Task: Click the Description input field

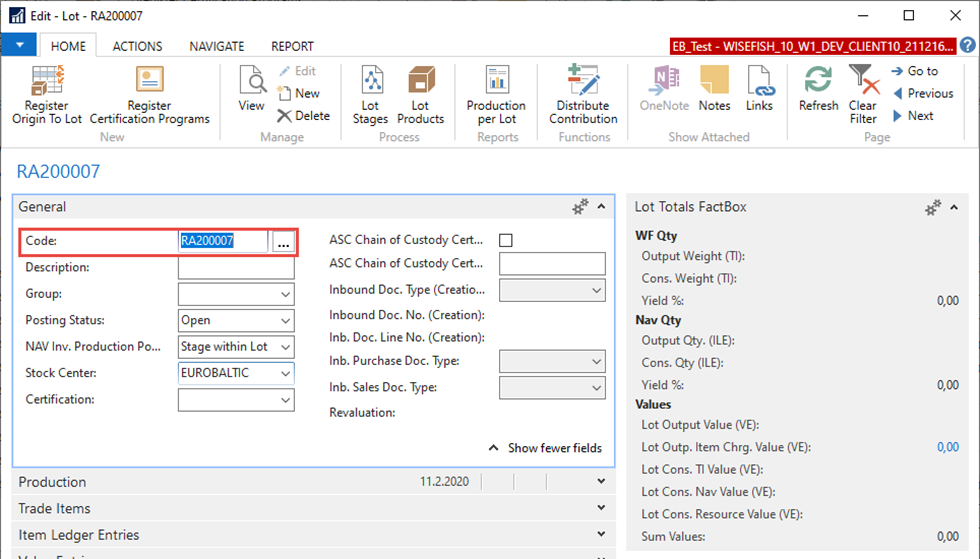Action: point(236,268)
